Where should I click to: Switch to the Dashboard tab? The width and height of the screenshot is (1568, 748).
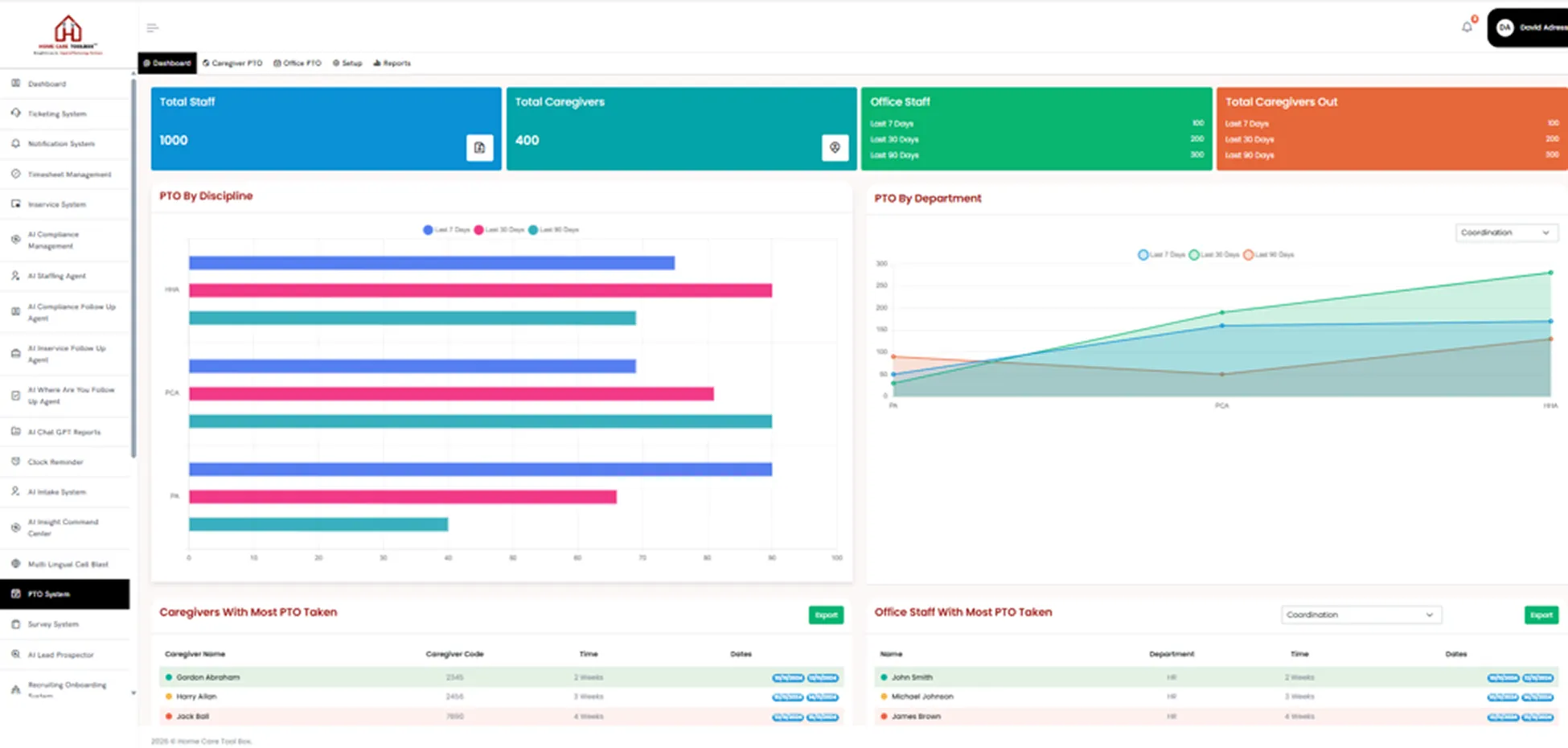point(167,63)
